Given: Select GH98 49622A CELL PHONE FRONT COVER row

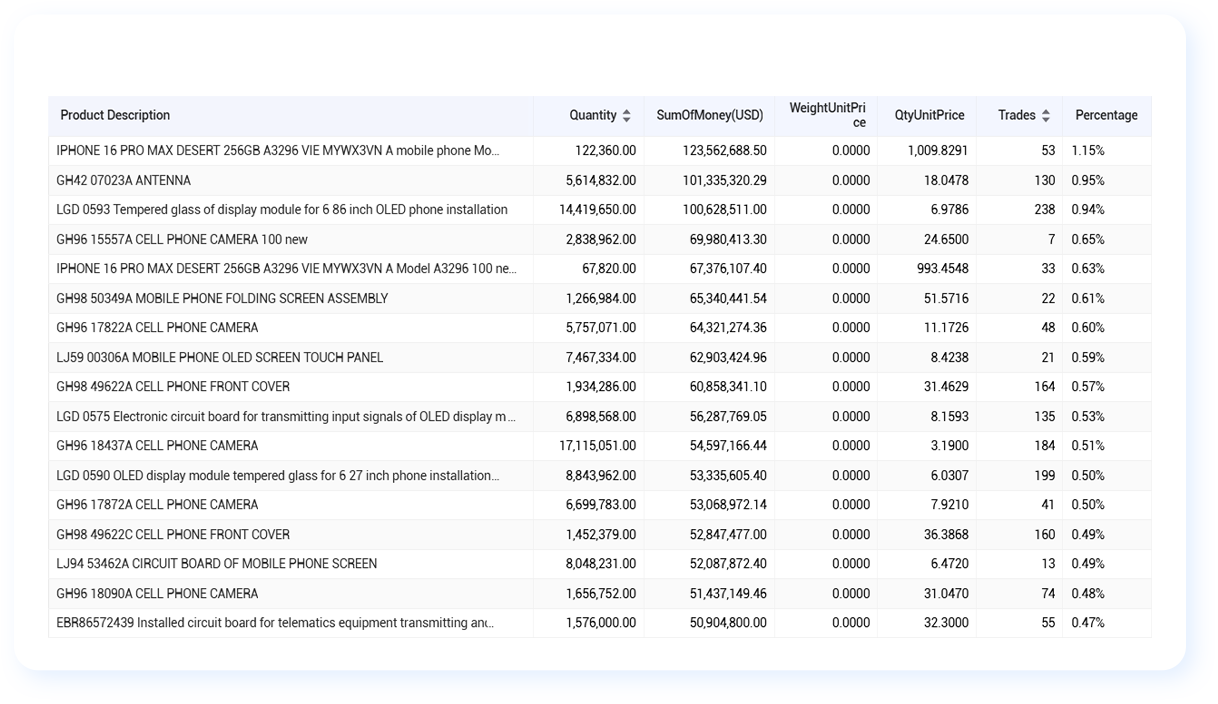Looking at the screenshot, I should (600, 387).
